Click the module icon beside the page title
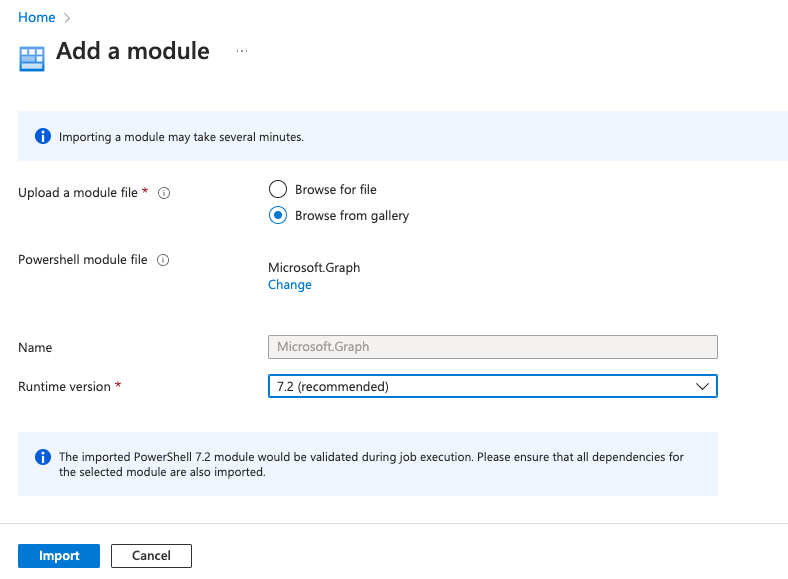788x579 pixels. click(32, 58)
